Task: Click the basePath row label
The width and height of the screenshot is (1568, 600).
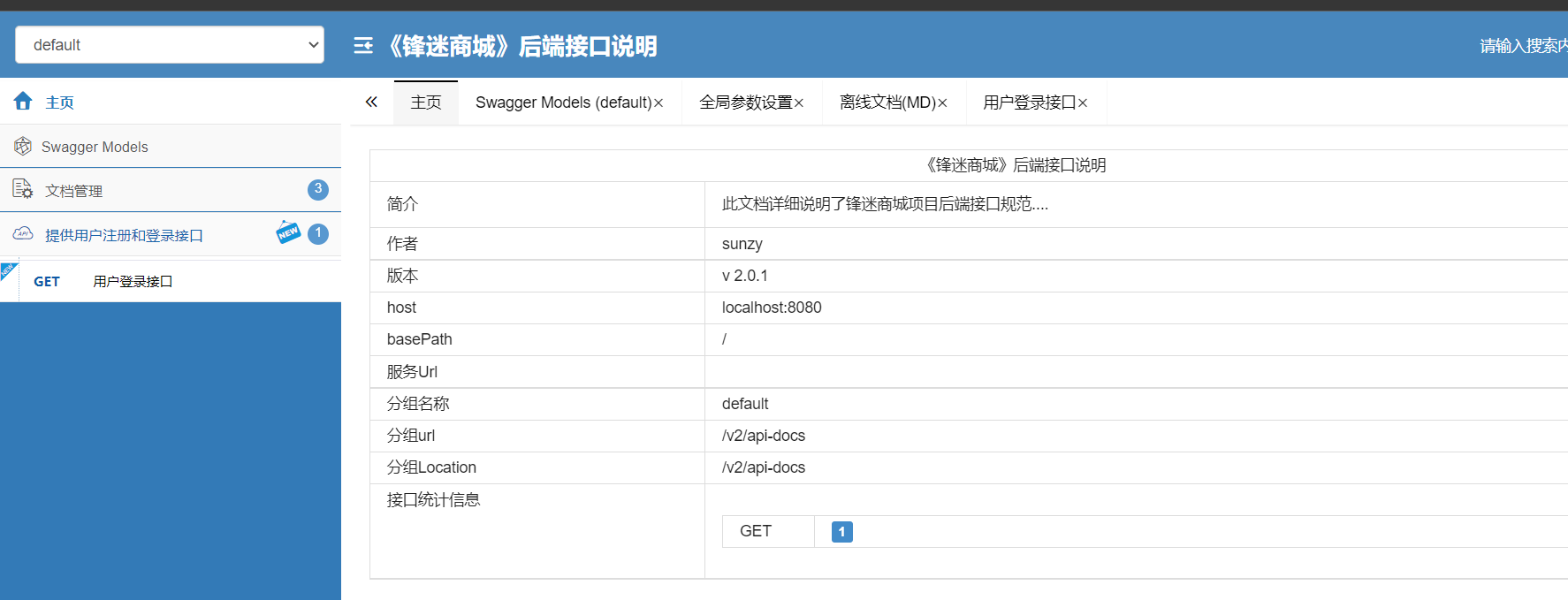Action: coord(420,339)
